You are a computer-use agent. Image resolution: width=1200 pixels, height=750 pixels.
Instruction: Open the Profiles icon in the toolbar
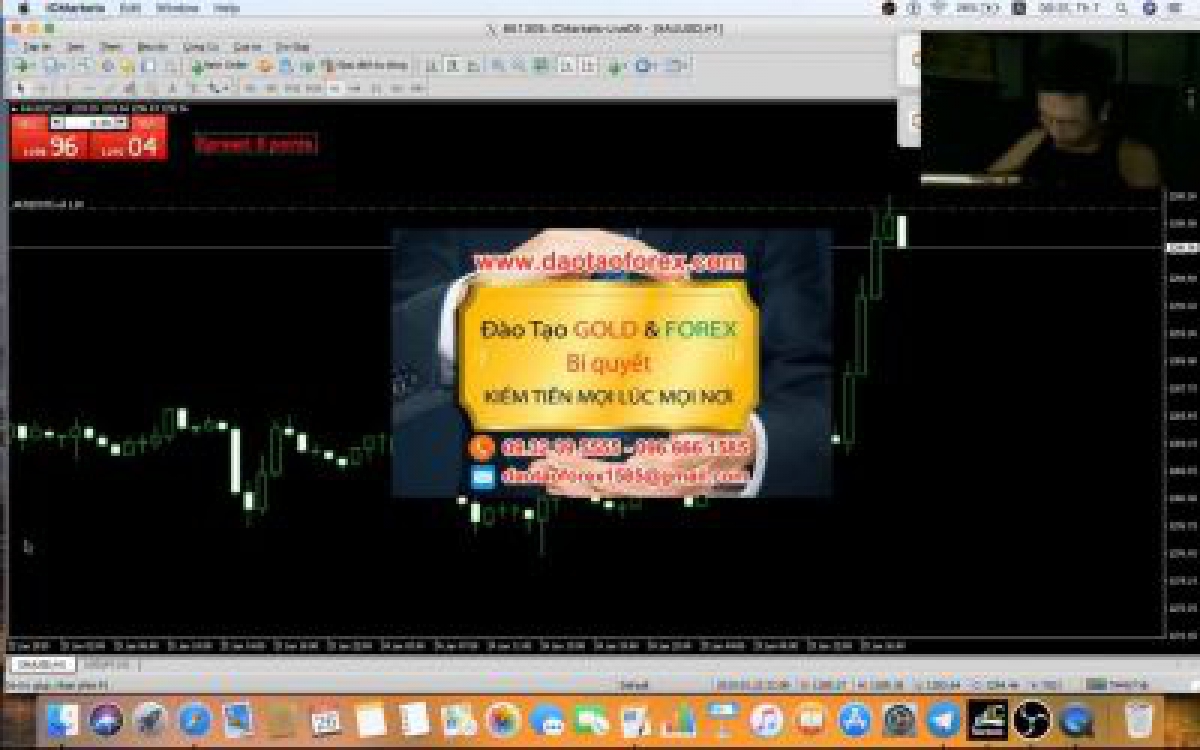pos(54,65)
